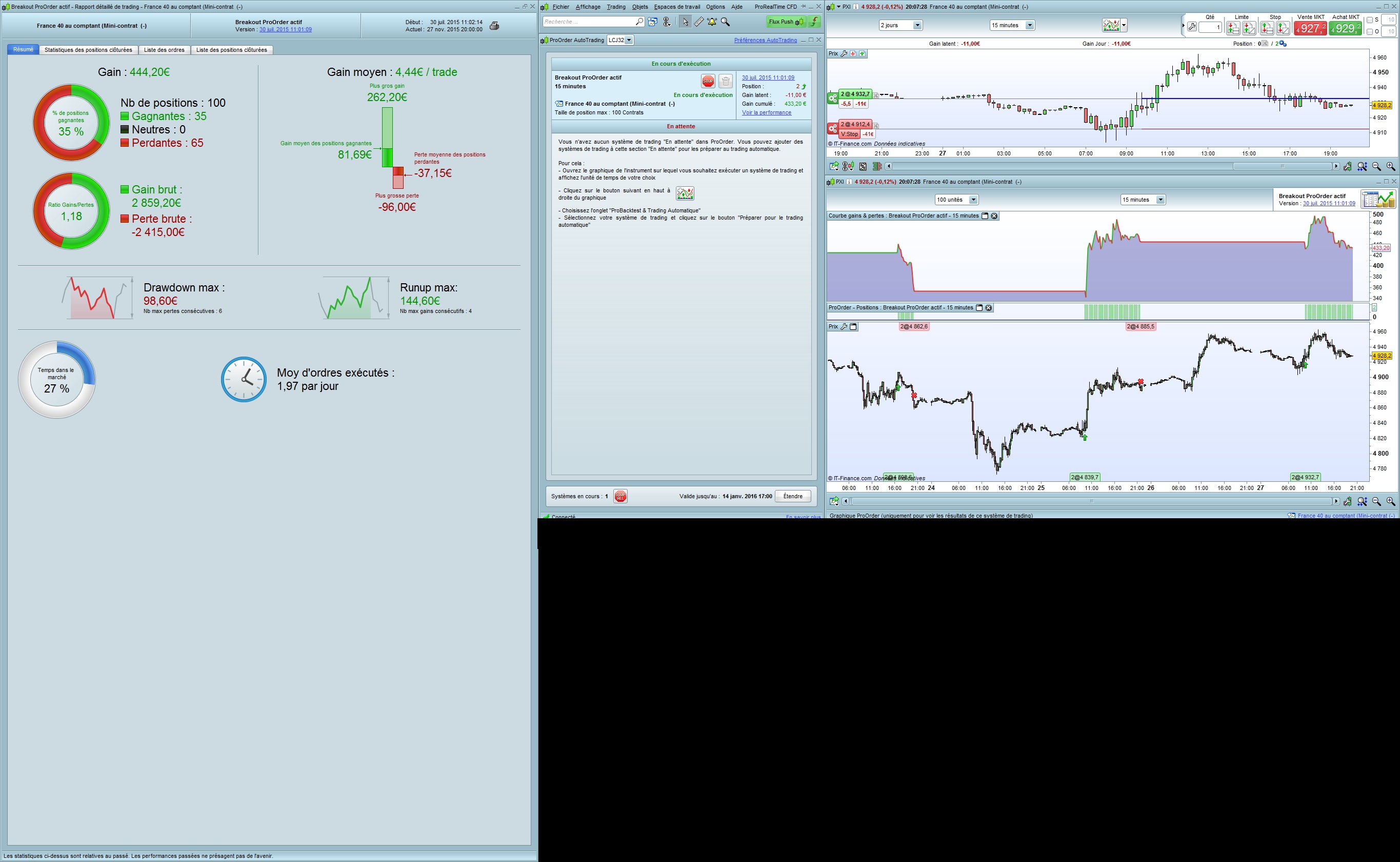
Task: Click the Achat MKT green buy button
Action: (x=1345, y=28)
